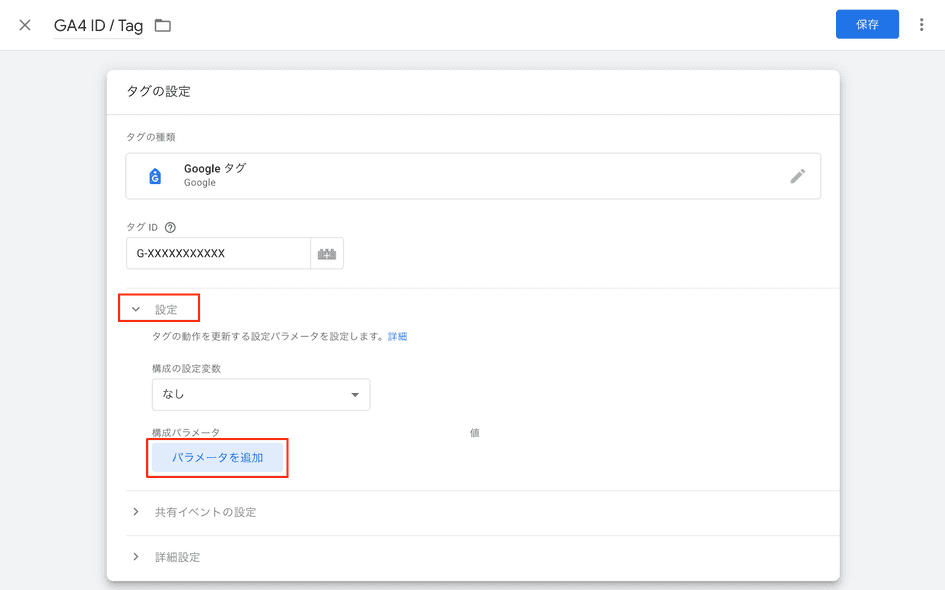Viewport: 945px width, 590px height.
Task: Open the 構成の設定変数 dropdown showing なし
Action: pyautogui.click(x=260, y=394)
